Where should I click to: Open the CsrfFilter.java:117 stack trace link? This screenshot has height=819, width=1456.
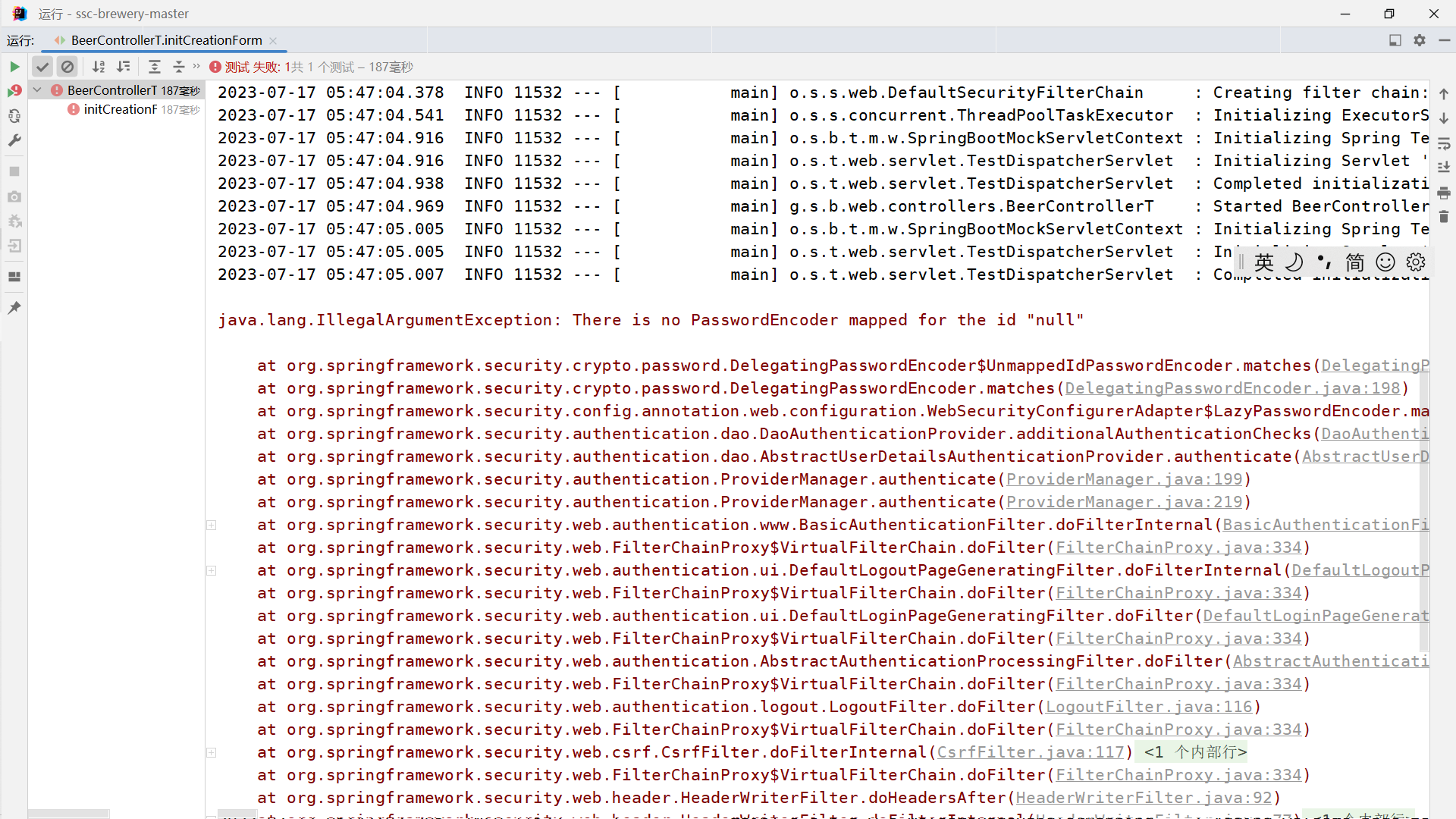(x=1031, y=752)
